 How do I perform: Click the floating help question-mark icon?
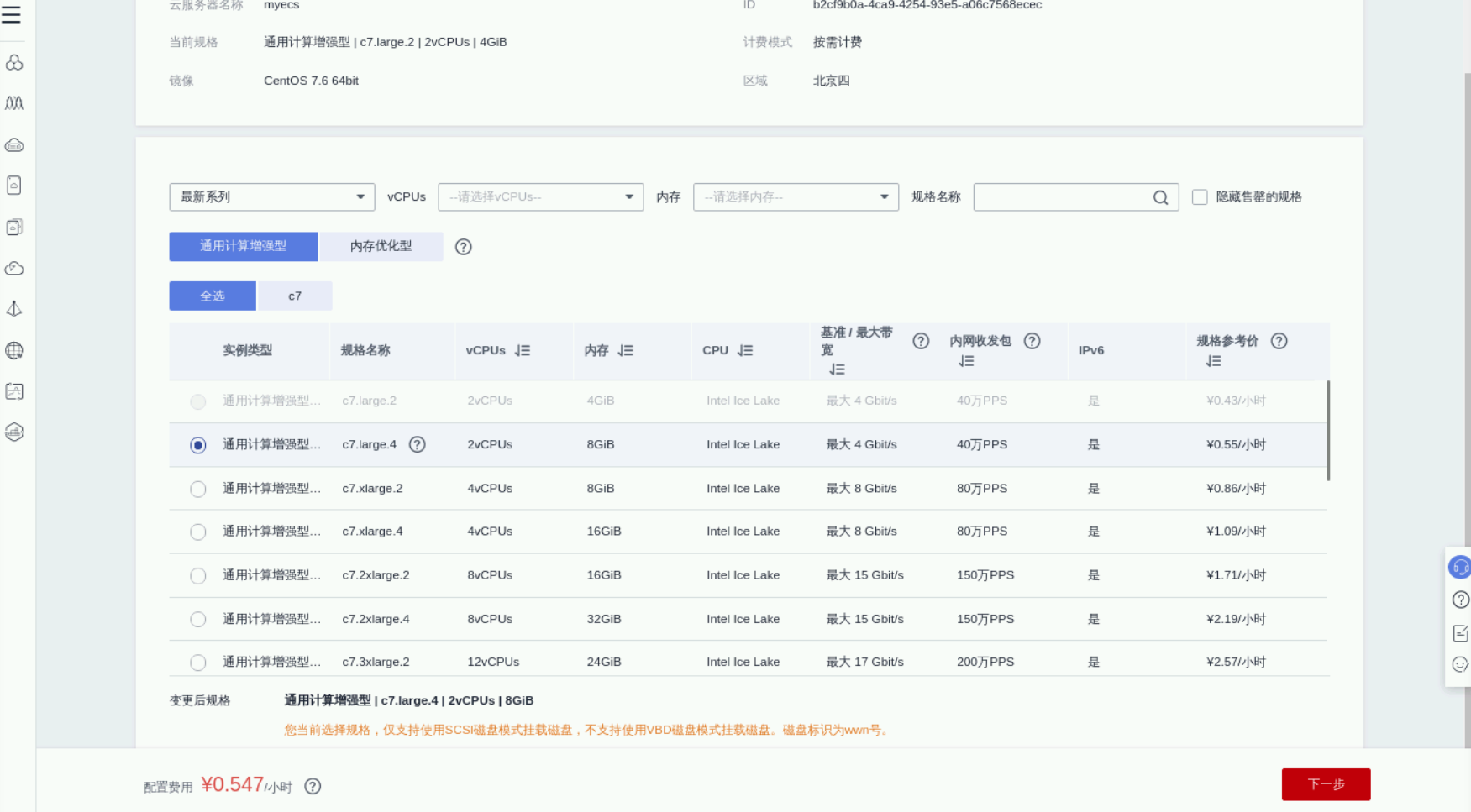click(x=1461, y=600)
